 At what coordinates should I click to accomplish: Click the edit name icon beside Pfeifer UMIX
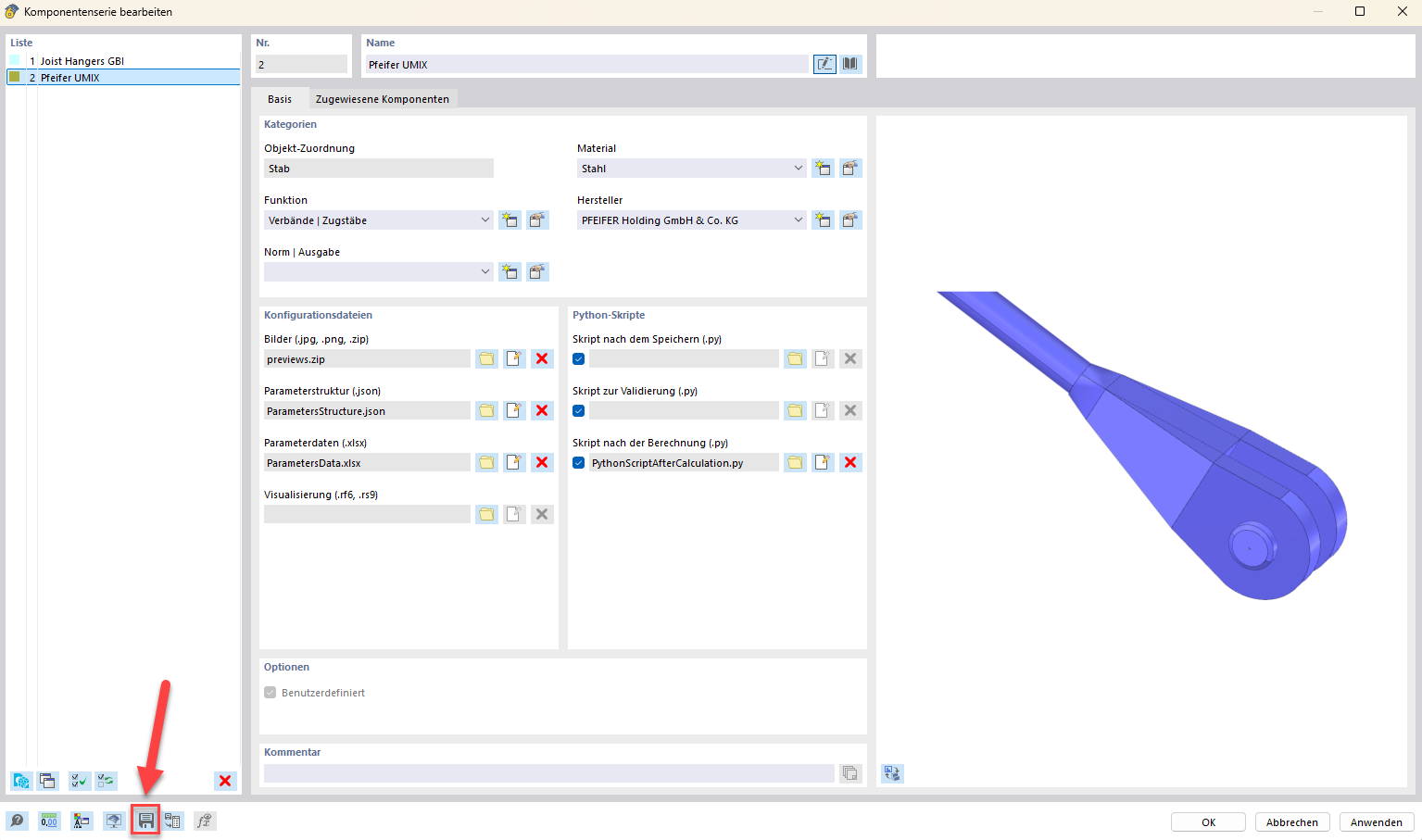824,64
